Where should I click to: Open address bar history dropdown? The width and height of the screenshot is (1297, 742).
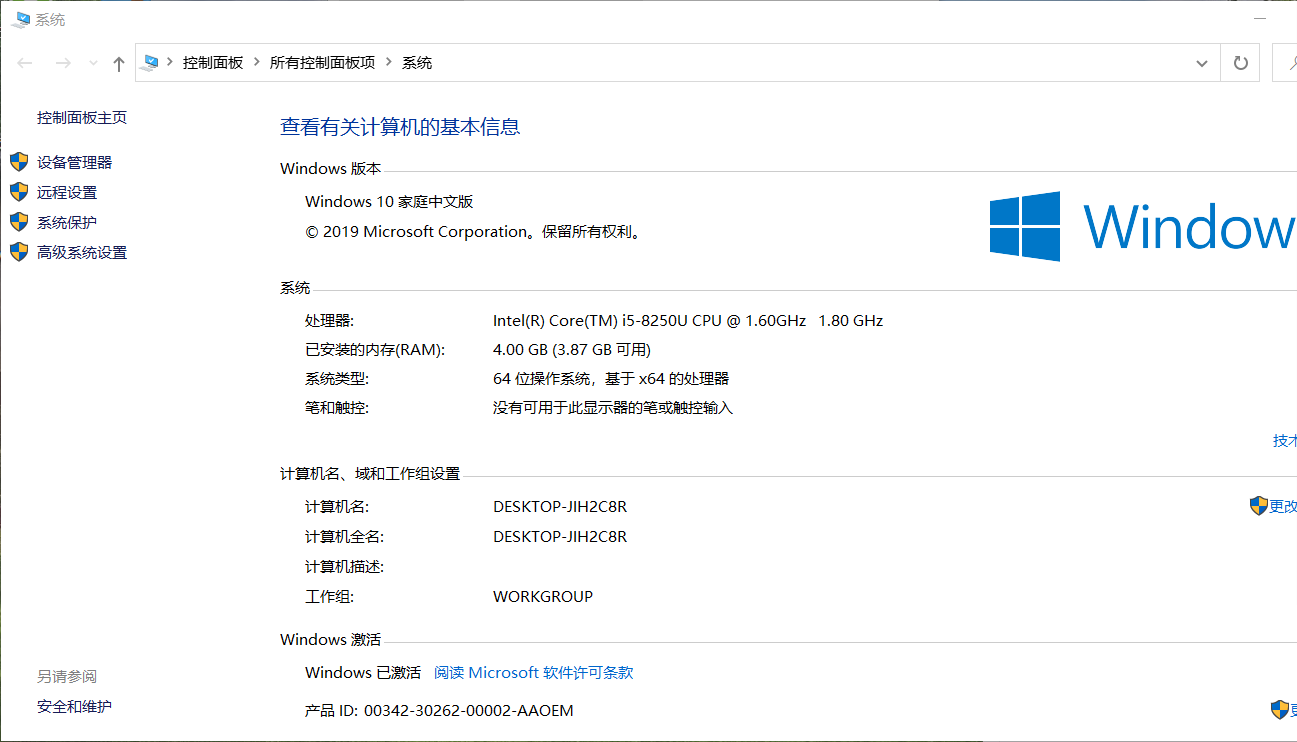click(1202, 63)
